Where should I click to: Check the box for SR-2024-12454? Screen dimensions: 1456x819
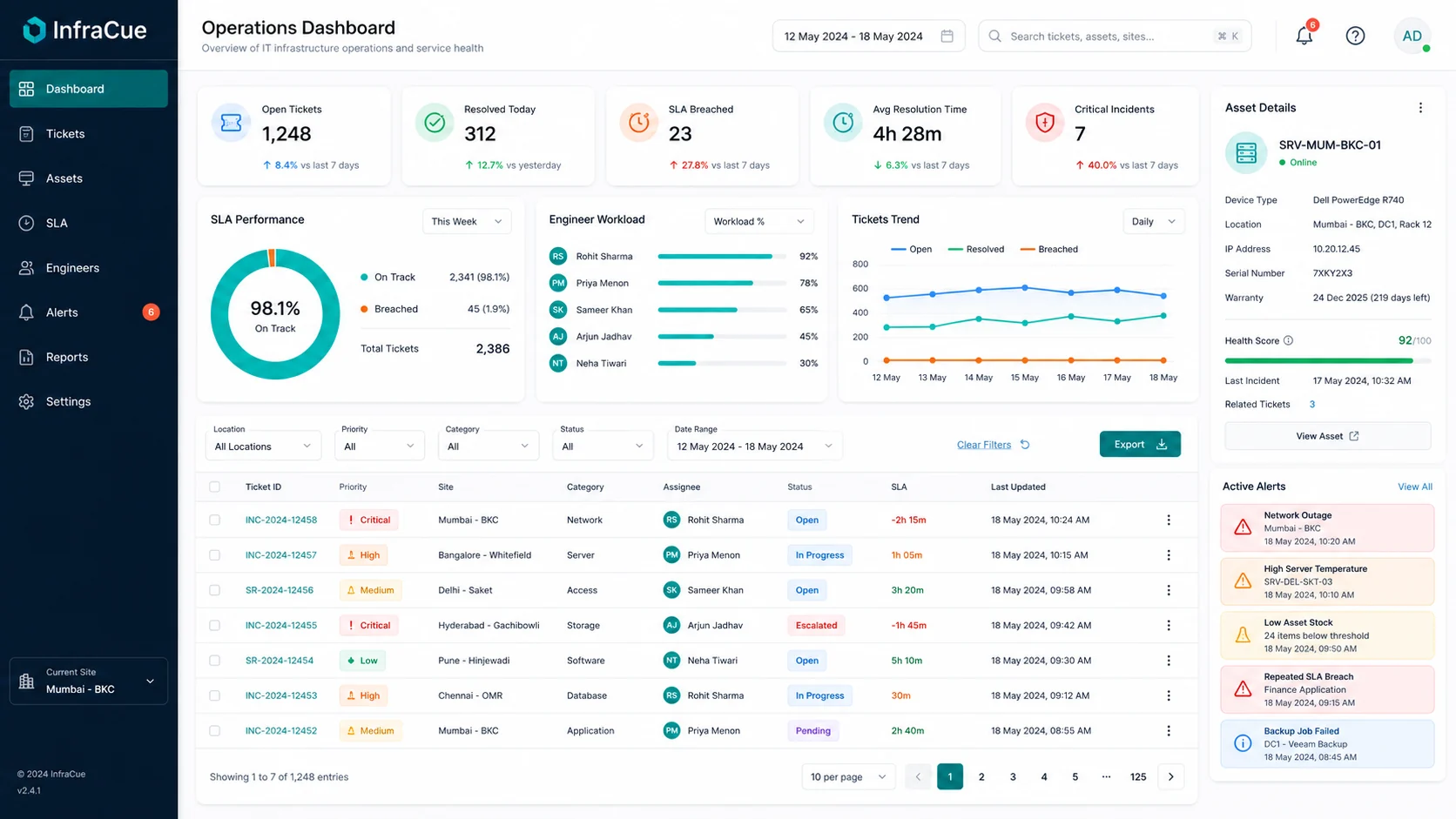click(215, 661)
